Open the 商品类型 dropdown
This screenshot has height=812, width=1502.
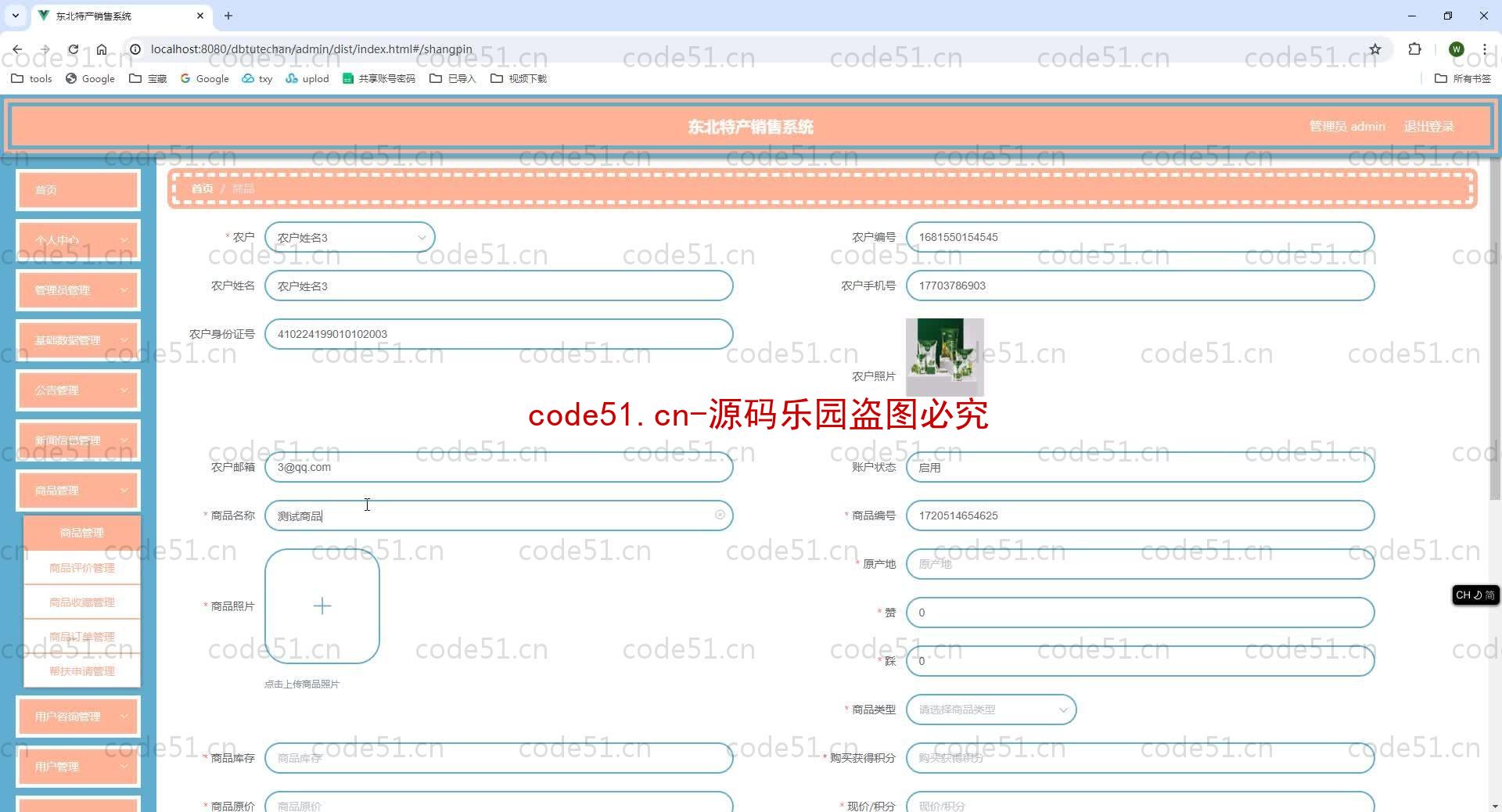click(x=991, y=710)
